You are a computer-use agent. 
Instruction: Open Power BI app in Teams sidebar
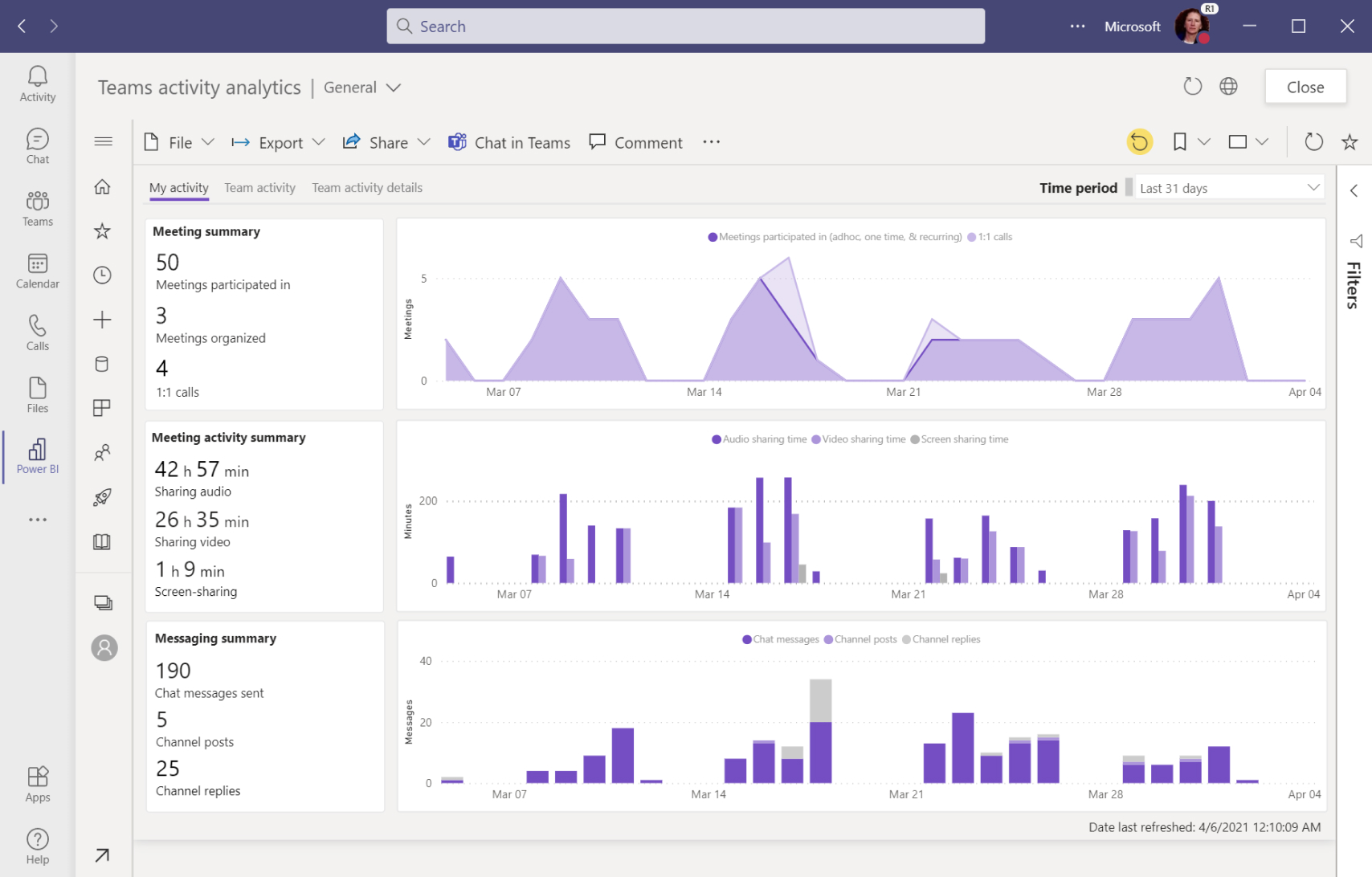point(38,455)
